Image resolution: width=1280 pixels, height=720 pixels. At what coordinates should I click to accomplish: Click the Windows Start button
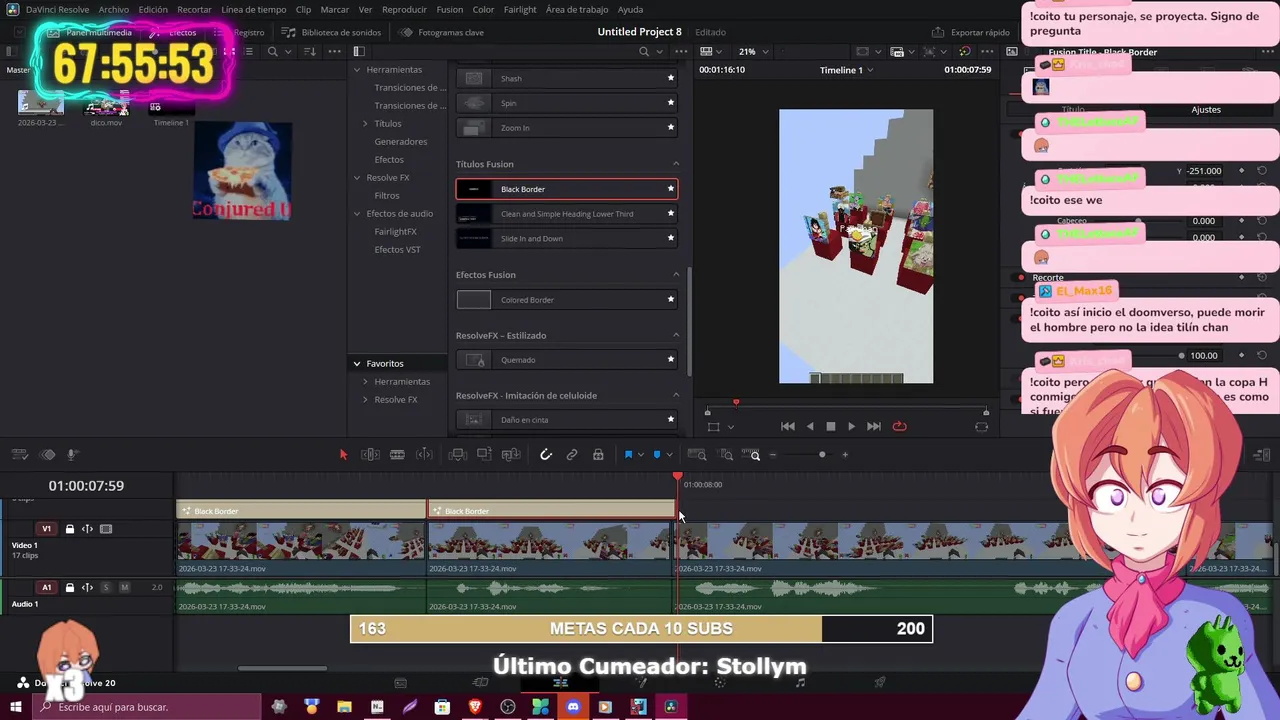click(x=16, y=707)
